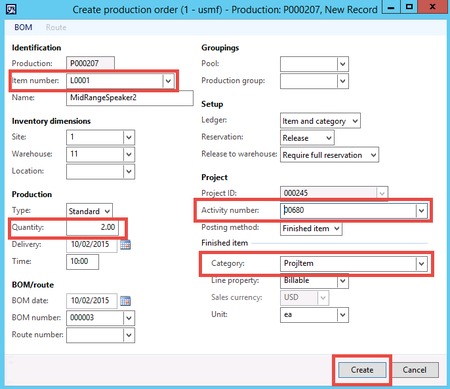Screen dimensions: 450x389
Task: Expand the Line property dropdown
Action: (342, 281)
